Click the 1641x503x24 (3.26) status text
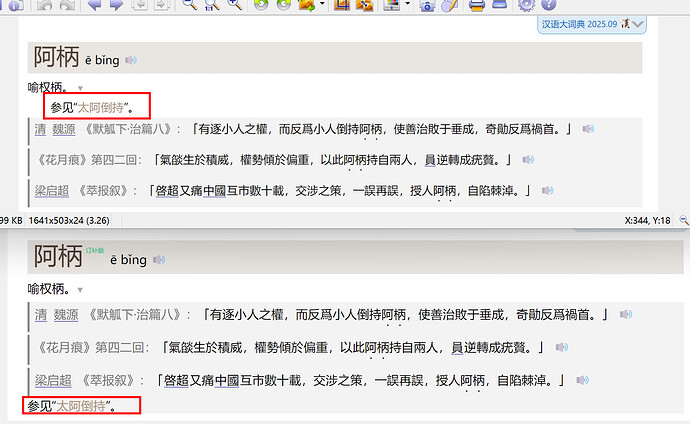 [x=69, y=220]
